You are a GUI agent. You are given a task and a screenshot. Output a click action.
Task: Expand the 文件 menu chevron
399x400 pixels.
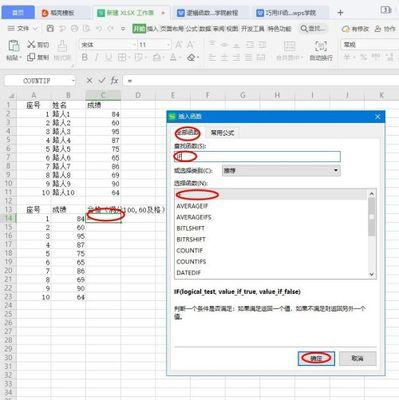point(35,29)
